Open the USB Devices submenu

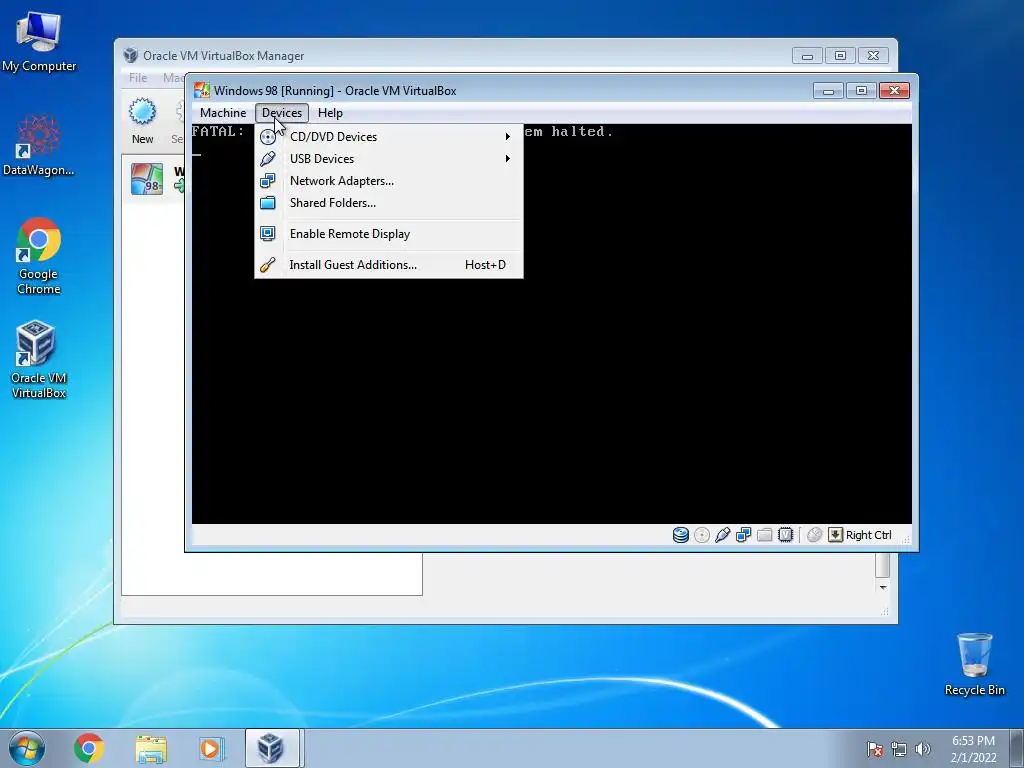tap(389, 159)
